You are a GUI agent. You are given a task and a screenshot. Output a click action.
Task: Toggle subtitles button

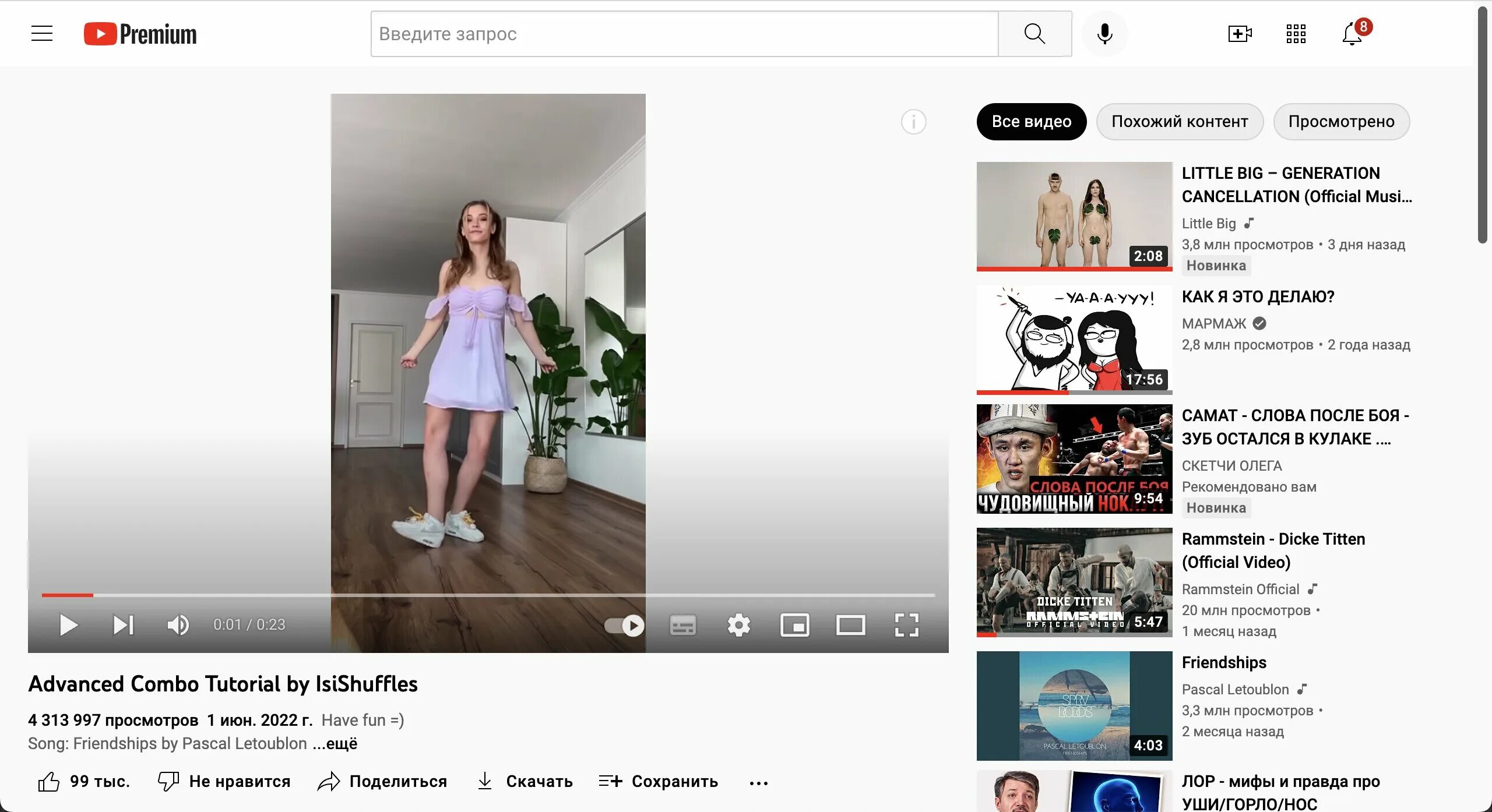(x=682, y=626)
